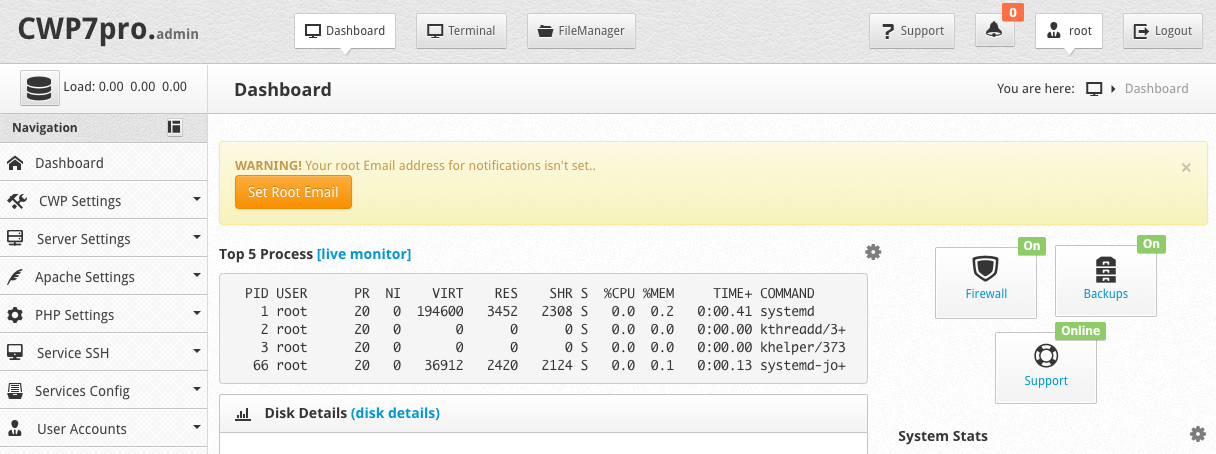1216x454 pixels.
Task: Click the database server icon beside Load
Action: pos(39,88)
